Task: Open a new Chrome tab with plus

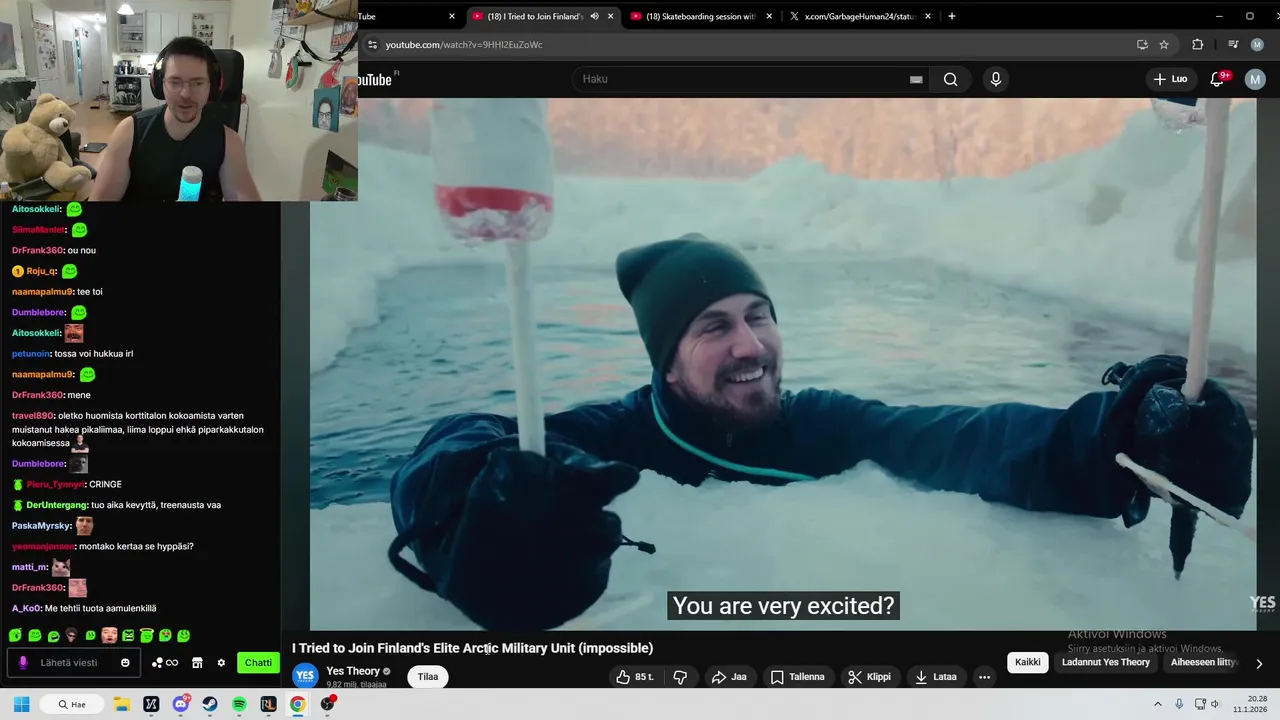Action: point(951,16)
